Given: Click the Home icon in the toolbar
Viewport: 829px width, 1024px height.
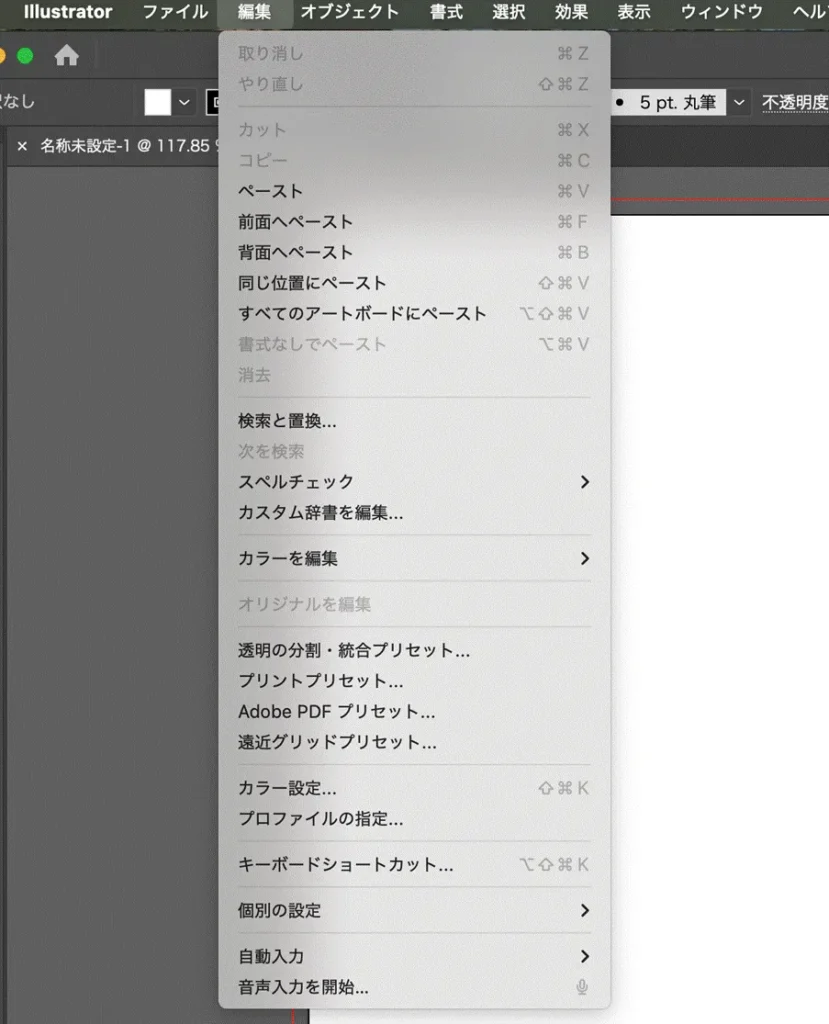Looking at the screenshot, I should point(67,56).
